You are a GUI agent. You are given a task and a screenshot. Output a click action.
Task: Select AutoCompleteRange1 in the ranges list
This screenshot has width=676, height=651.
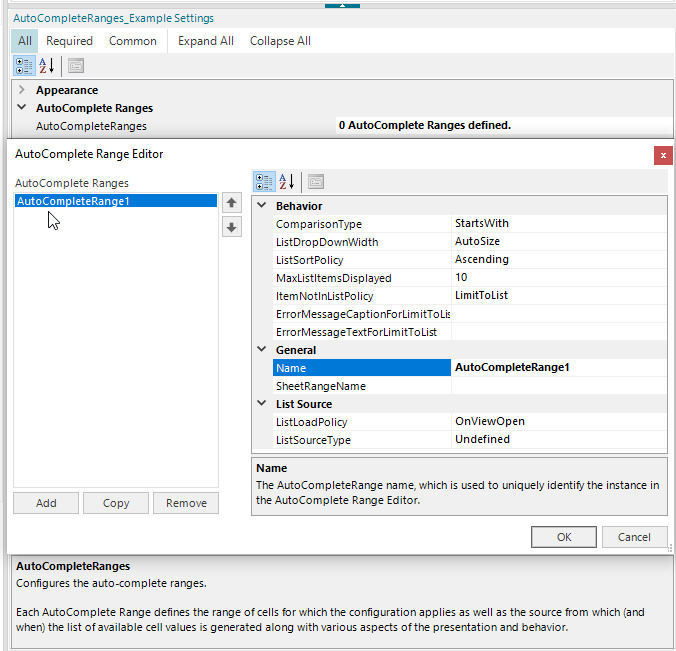point(116,201)
